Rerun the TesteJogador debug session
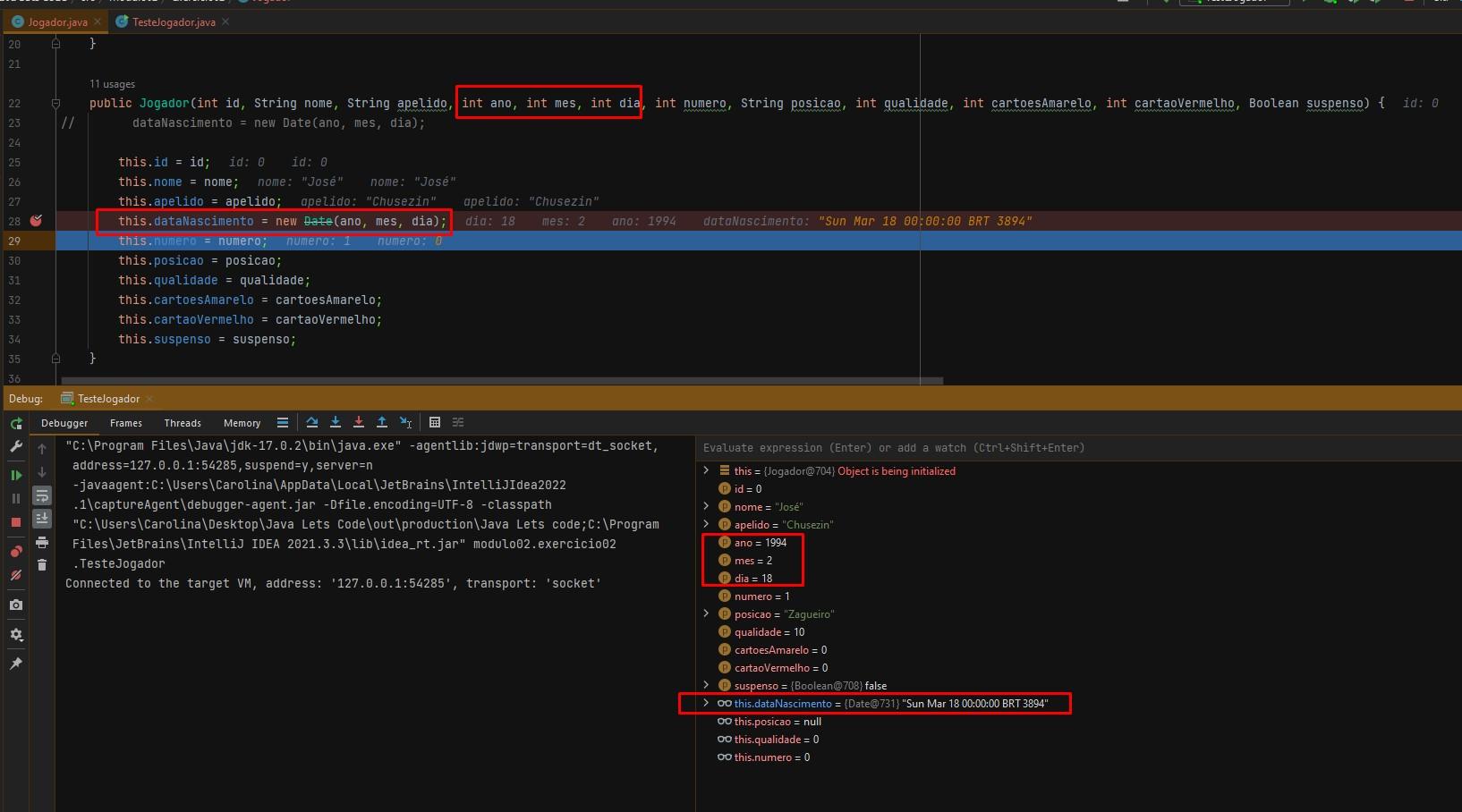 tap(16, 423)
